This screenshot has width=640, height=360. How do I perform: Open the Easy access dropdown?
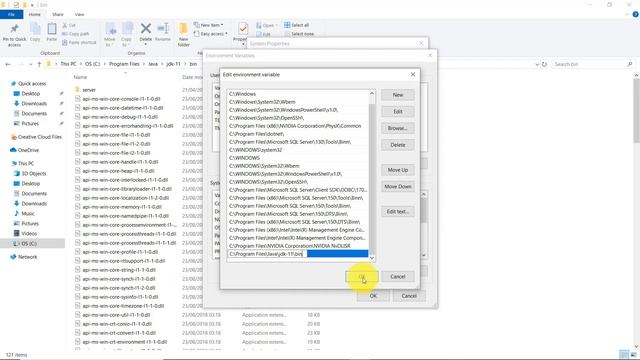pos(211,34)
